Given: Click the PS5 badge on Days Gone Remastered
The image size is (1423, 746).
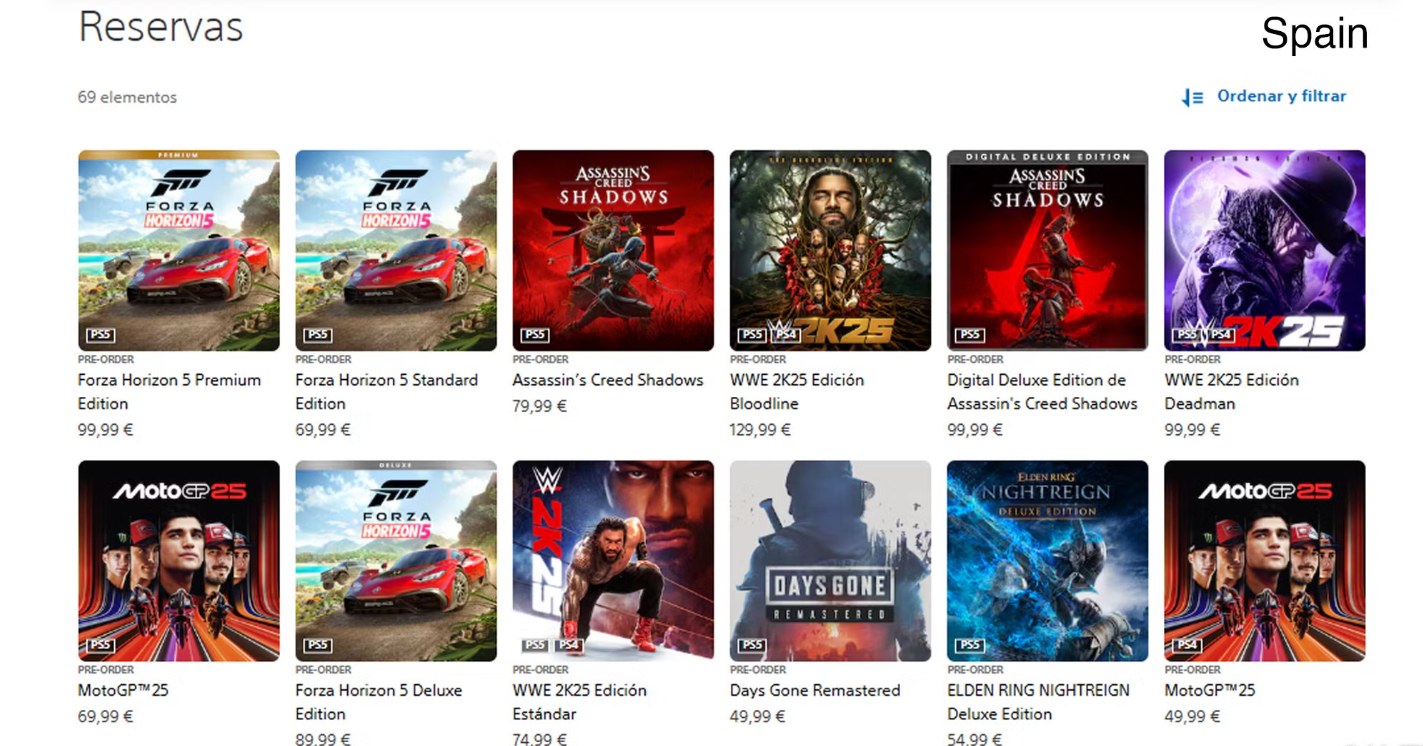Looking at the screenshot, I should [752, 645].
